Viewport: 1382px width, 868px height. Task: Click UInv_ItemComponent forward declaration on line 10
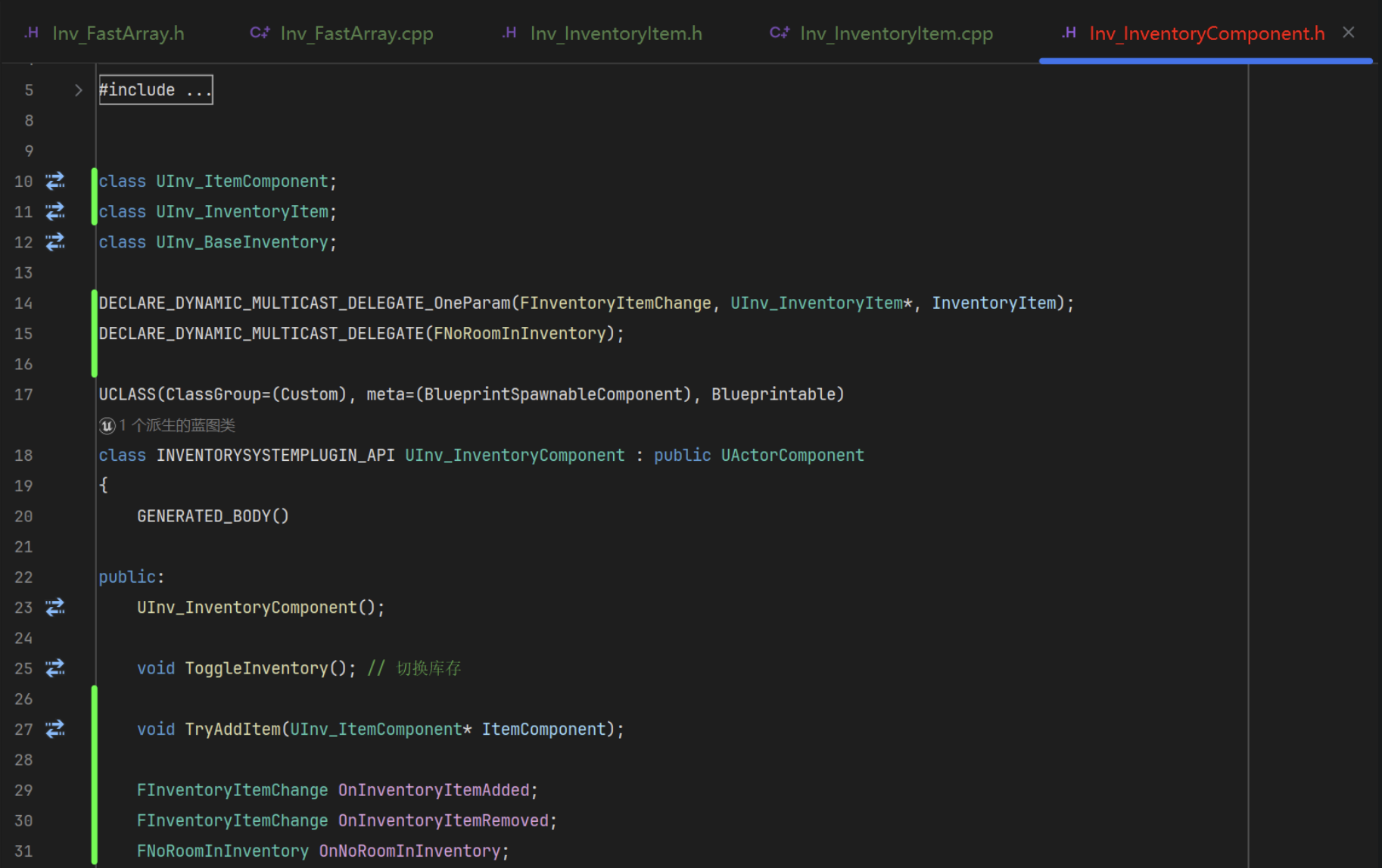coord(242,182)
